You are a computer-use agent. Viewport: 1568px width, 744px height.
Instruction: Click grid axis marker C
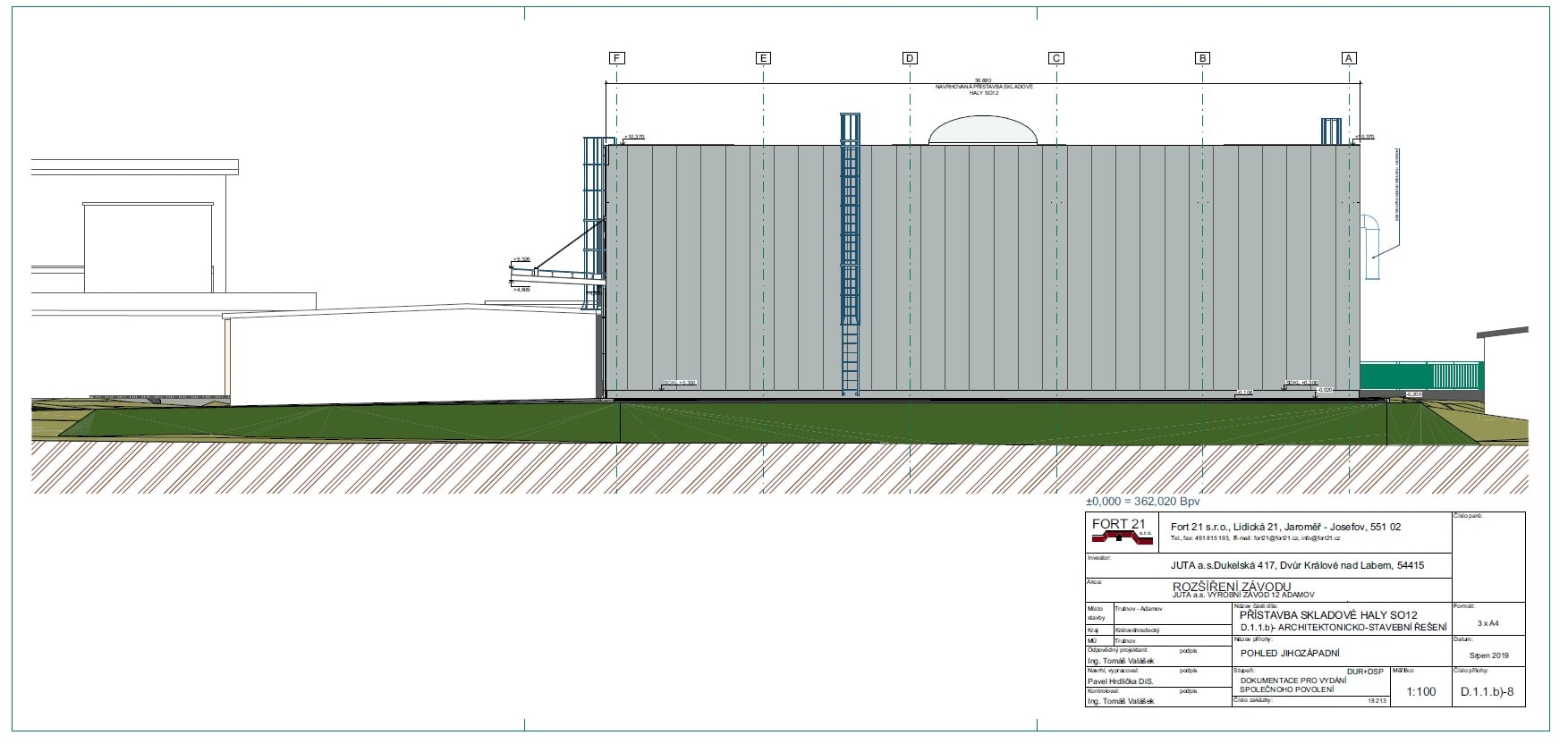click(1056, 58)
